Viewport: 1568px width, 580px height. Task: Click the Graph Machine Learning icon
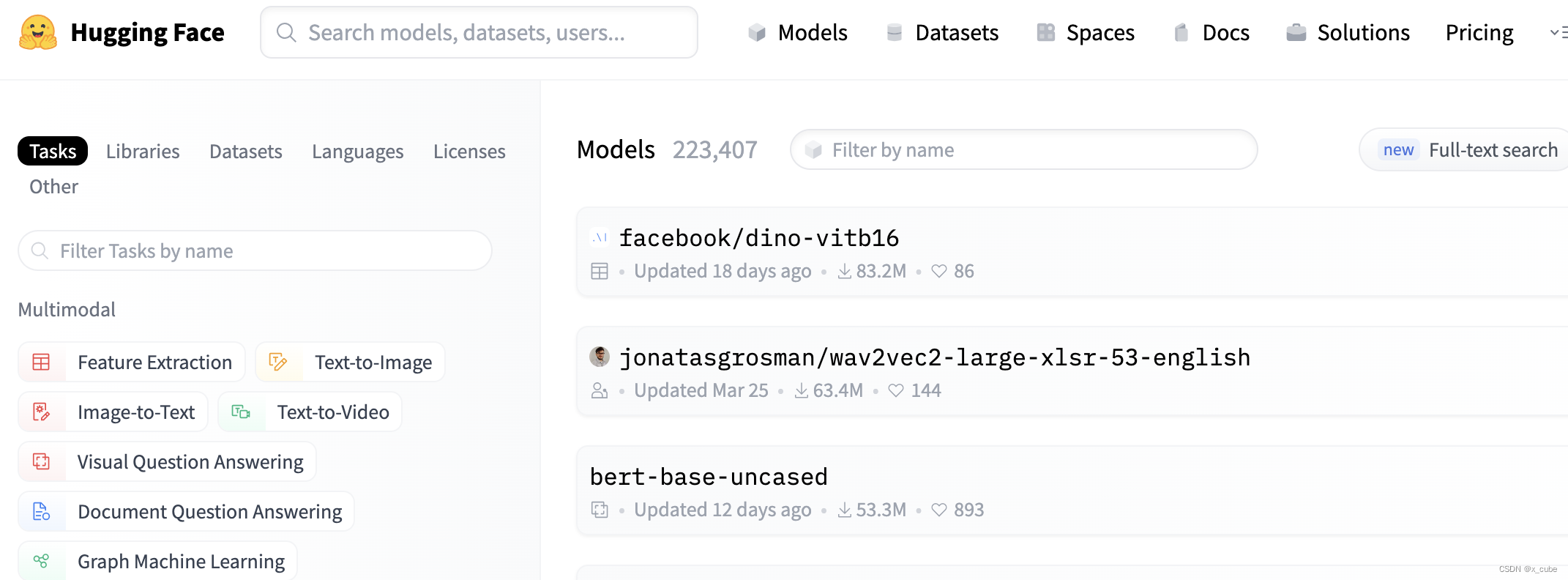[42, 561]
